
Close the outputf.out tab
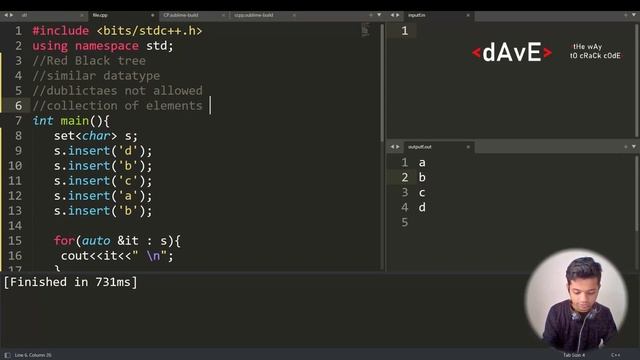(468, 147)
